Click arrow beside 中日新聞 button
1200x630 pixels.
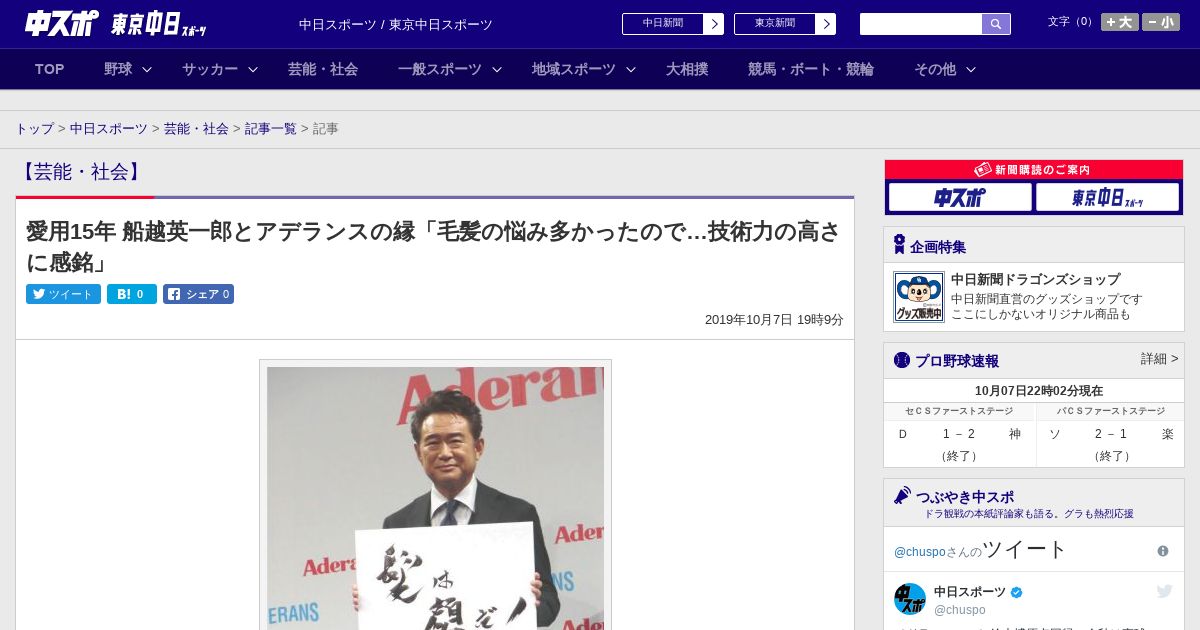[x=714, y=24]
